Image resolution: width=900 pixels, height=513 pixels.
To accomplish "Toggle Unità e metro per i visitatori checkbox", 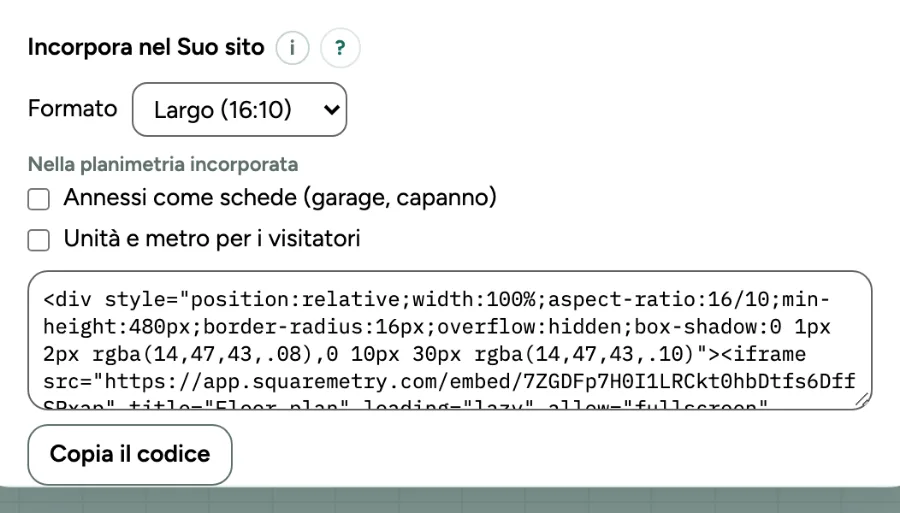I will coord(38,240).
